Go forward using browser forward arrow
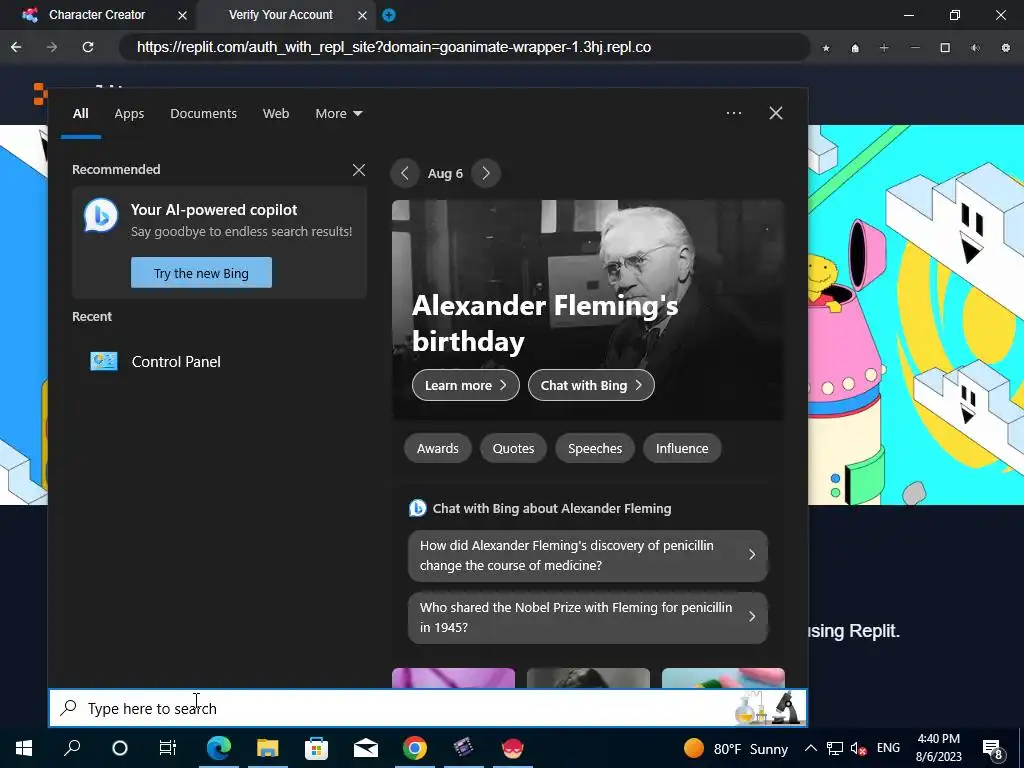 click(52, 47)
